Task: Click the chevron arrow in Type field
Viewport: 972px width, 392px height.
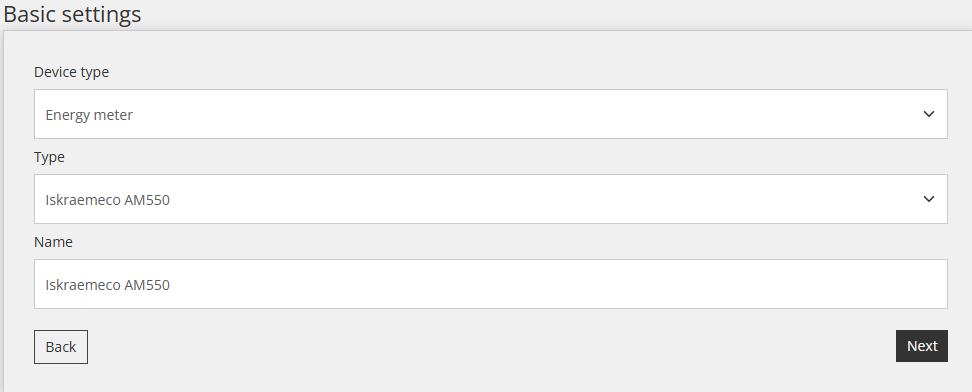Action: (x=928, y=199)
